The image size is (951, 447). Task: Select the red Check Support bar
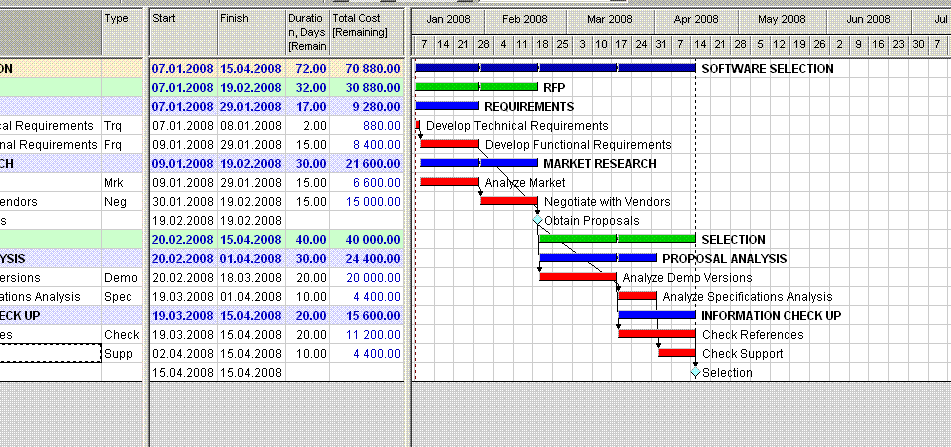[x=677, y=352]
